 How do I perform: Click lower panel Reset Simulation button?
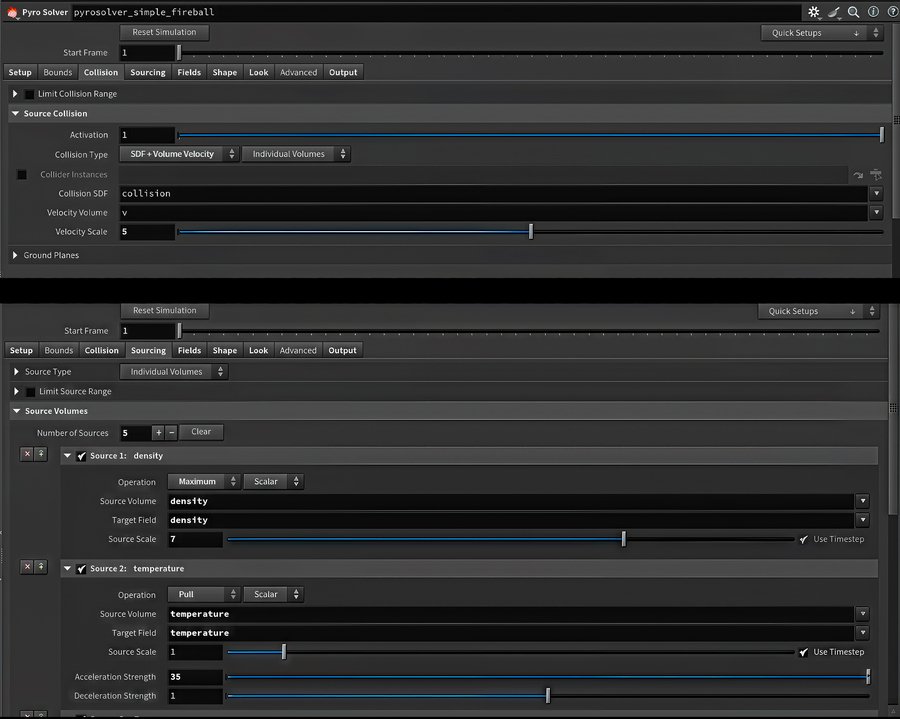[x=165, y=310]
